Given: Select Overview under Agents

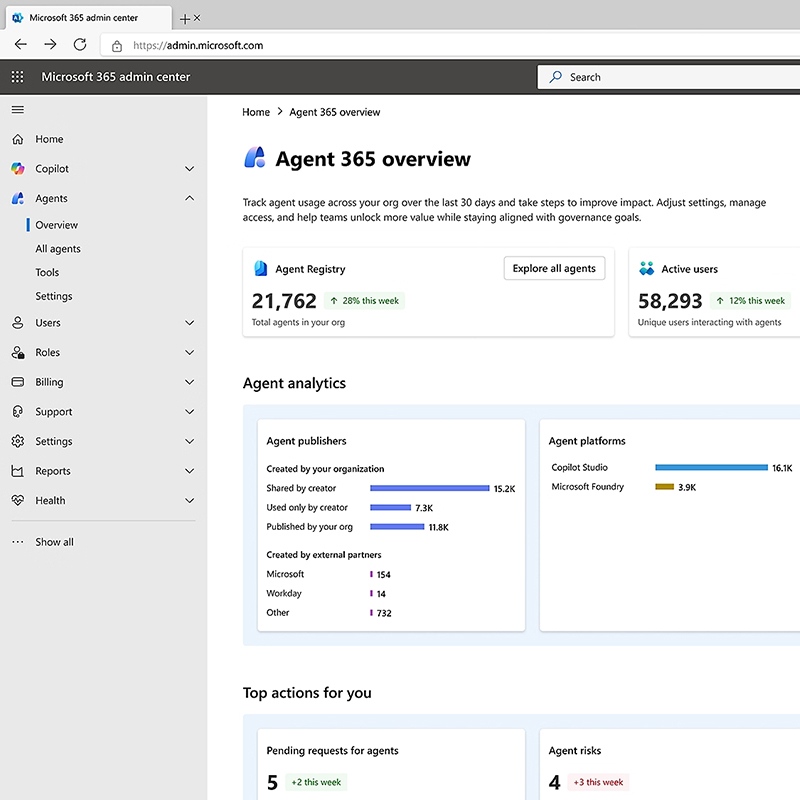Looking at the screenshot, I should click(x=57, y=225).
